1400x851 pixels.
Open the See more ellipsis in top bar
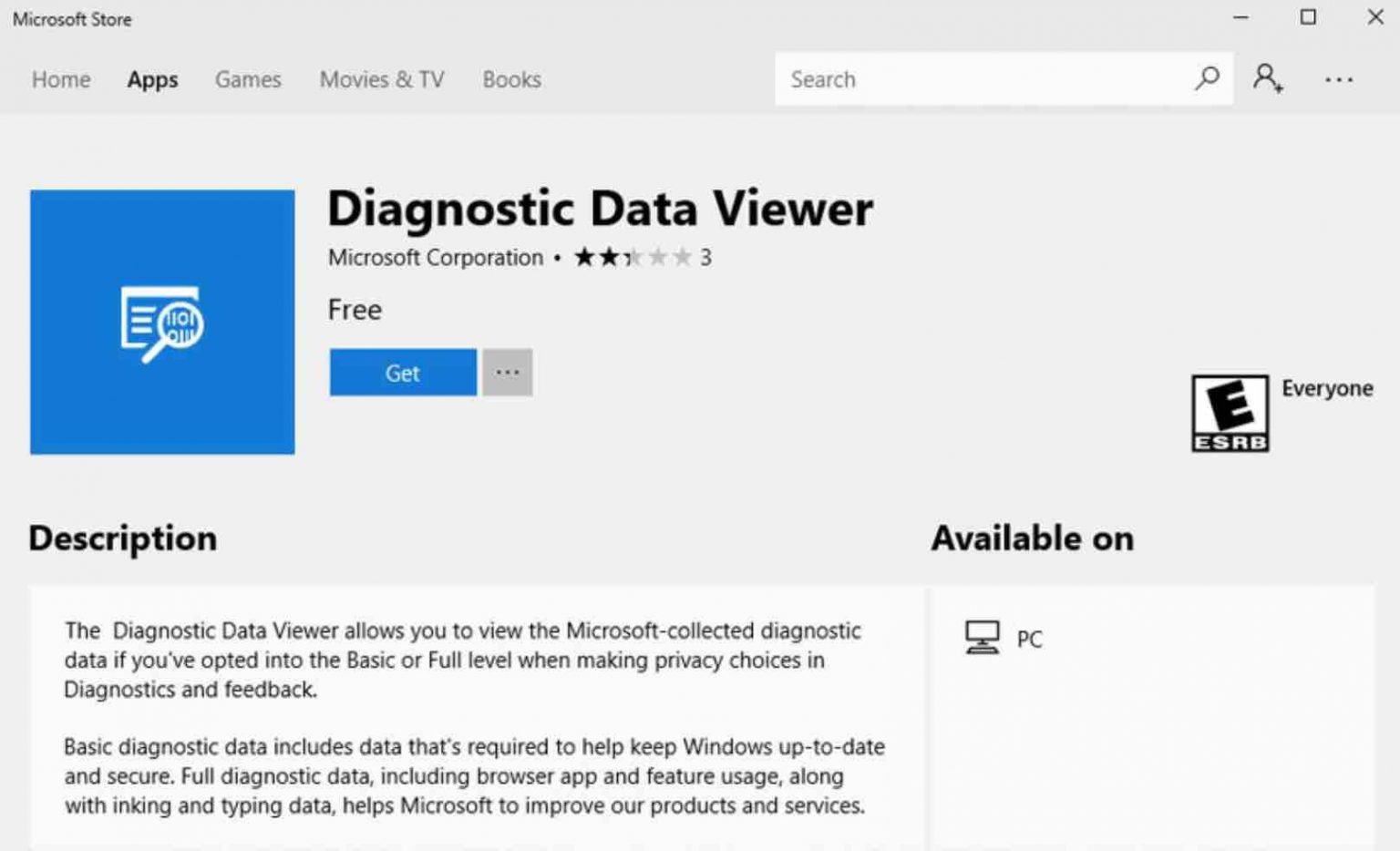tap(1338, 79)
